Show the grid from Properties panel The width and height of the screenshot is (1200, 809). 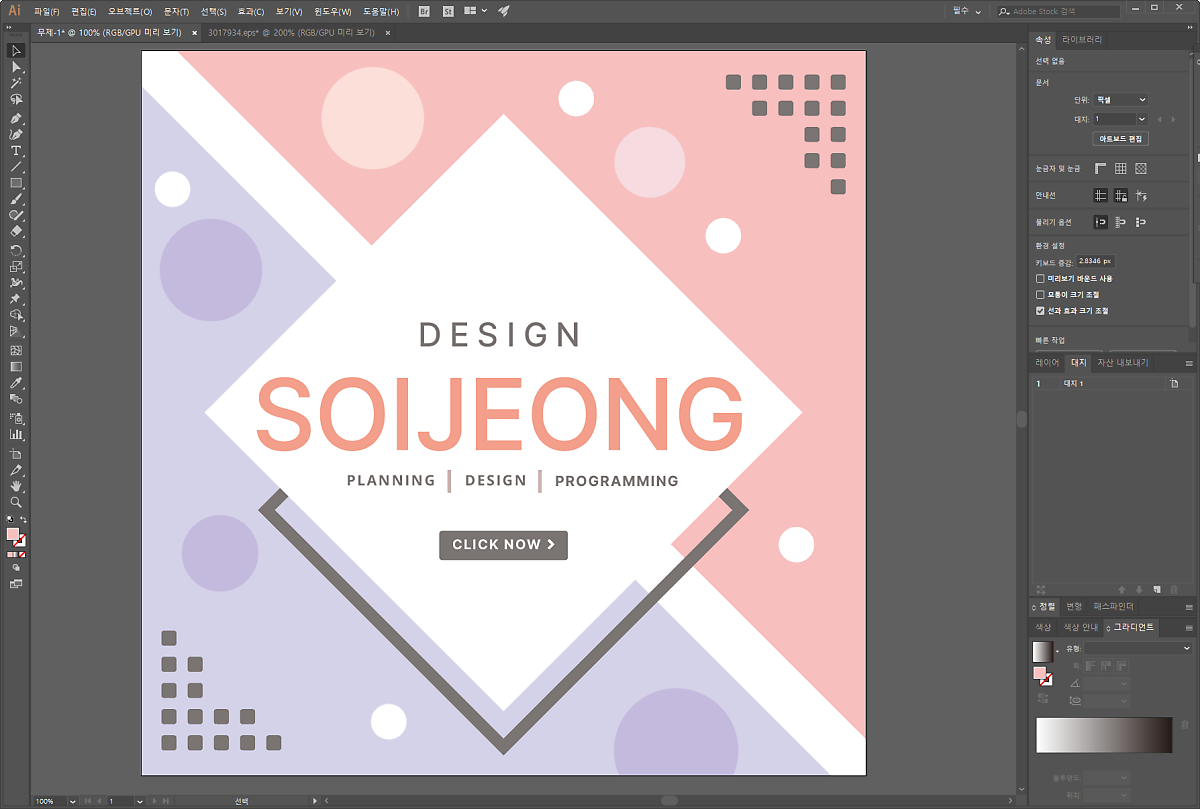coord(1121,169)
